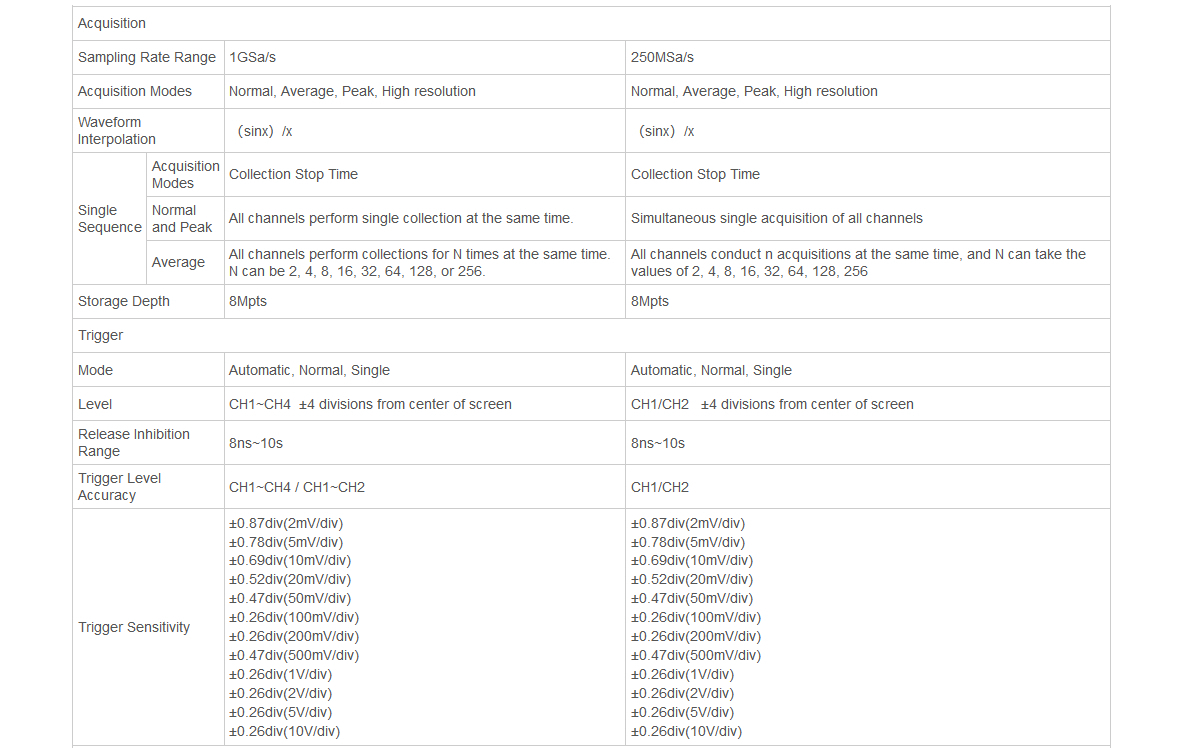Click the Mode row label
Screen dimensions: 1200x748
pyautogui.click(x=95, y=370)
